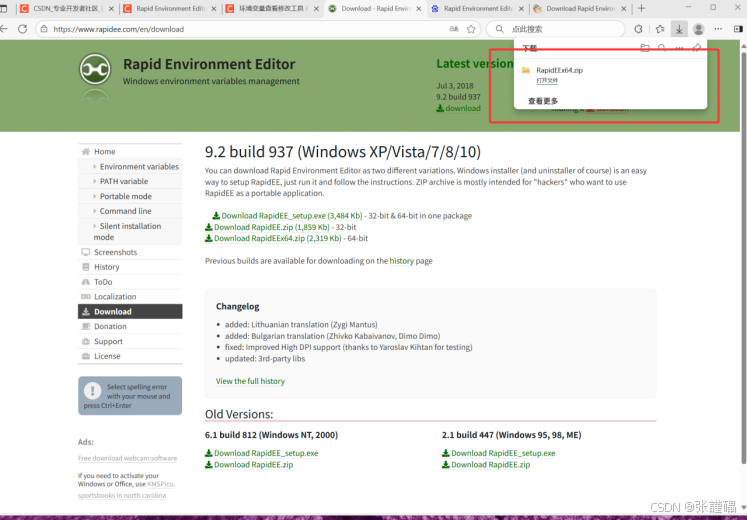The image size is (747, 520).
Task: Switch to the CSDN tab
Action: pos(68,9)
